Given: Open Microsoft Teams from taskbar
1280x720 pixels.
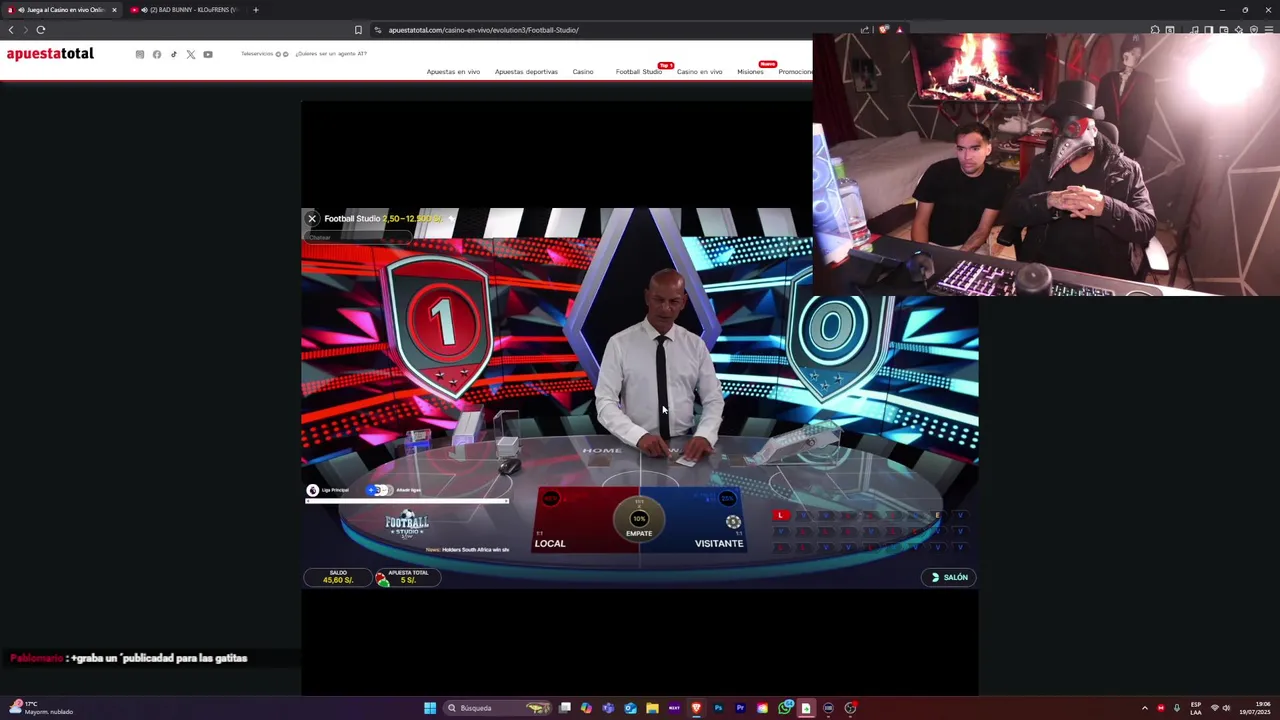Looking at the screenshot, I should click(608, 708).
